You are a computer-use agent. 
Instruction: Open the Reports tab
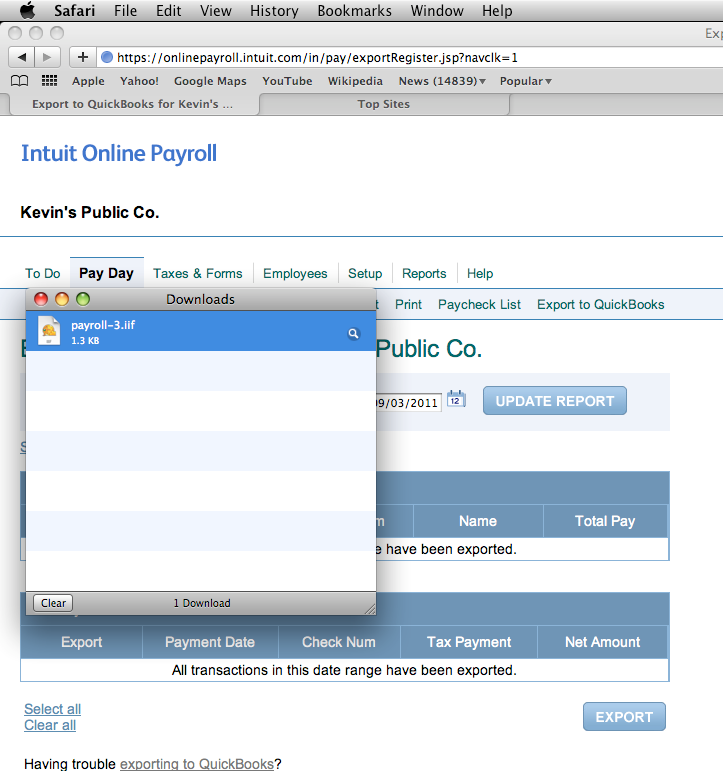coord(424,273)
